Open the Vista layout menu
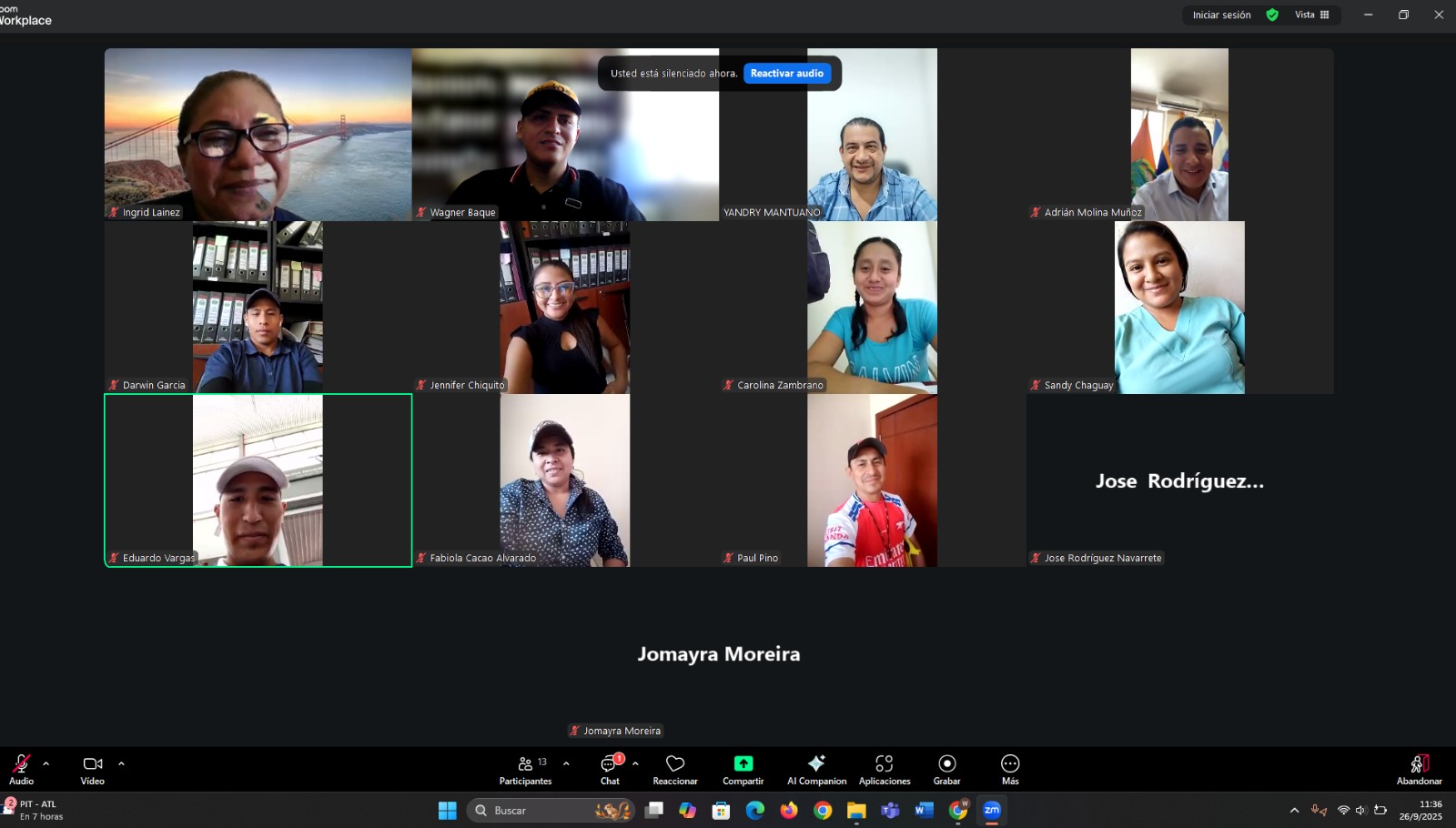Screen dimensions: 1456x828 (x=1311, y=15)
